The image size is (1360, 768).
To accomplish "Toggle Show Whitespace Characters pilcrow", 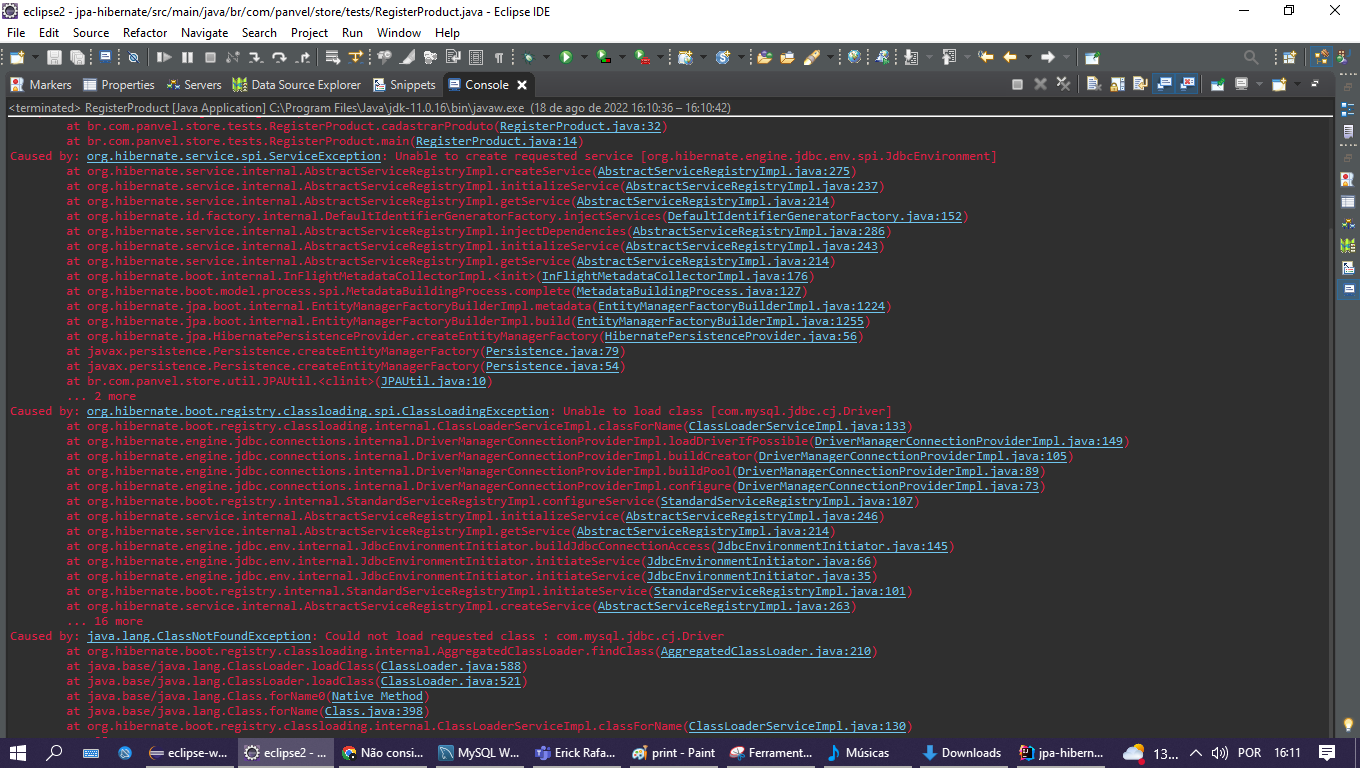I will [x=498, y=57].
